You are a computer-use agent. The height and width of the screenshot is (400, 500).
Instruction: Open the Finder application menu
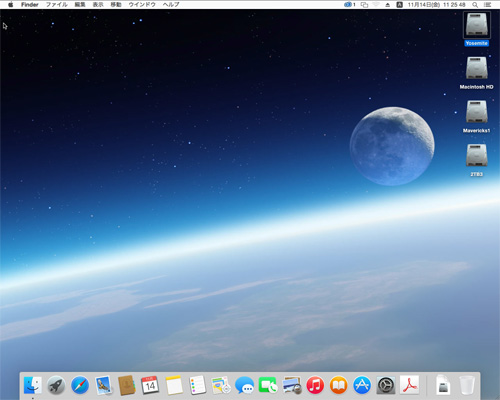(30, 5)
